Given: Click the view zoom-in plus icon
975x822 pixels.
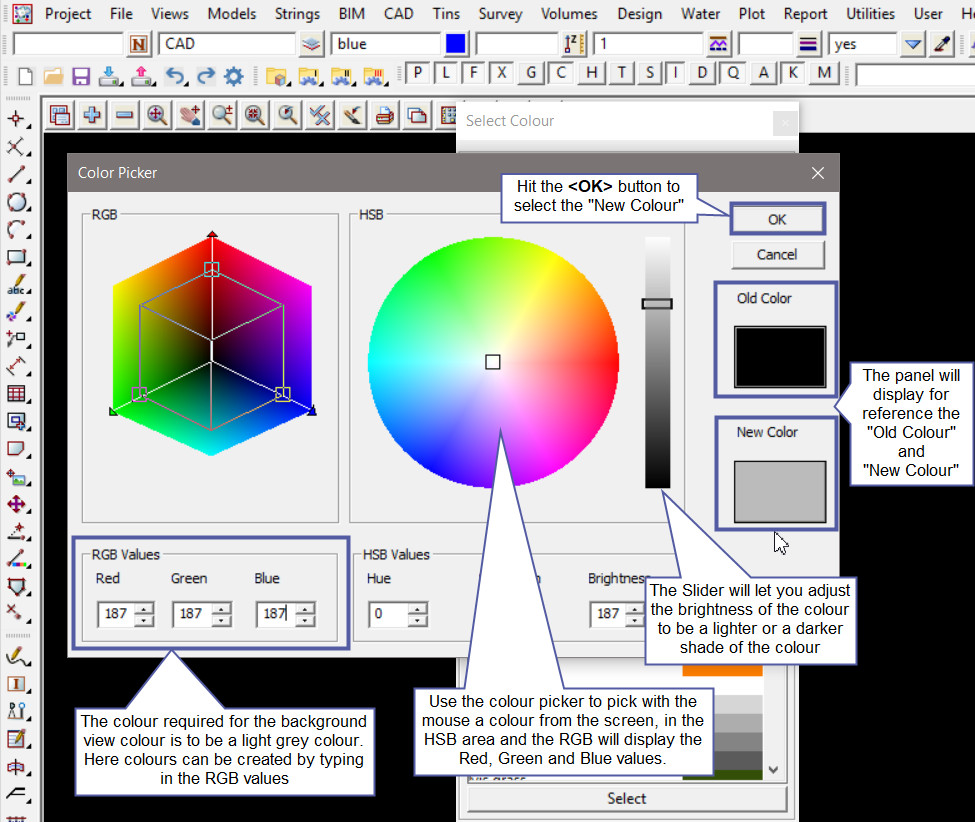Looking at the screenshot, I should click(x=92, y=115).
